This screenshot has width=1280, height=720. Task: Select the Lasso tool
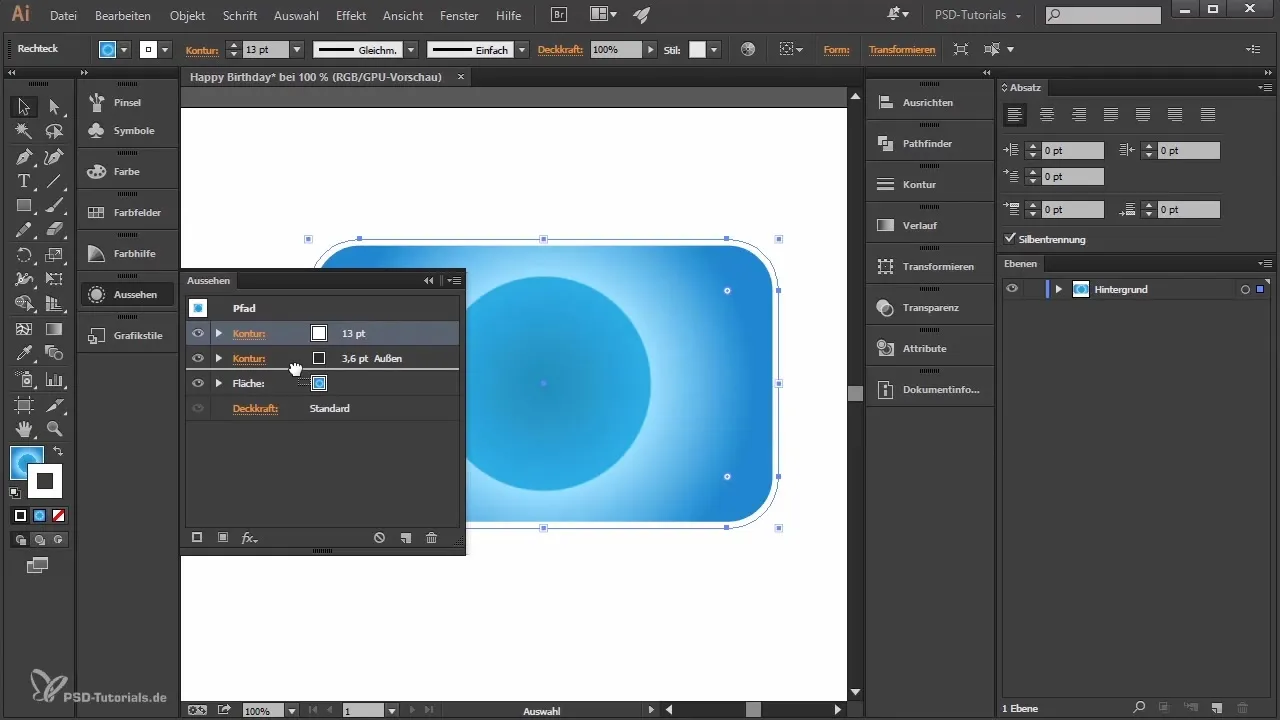point(55,131)
